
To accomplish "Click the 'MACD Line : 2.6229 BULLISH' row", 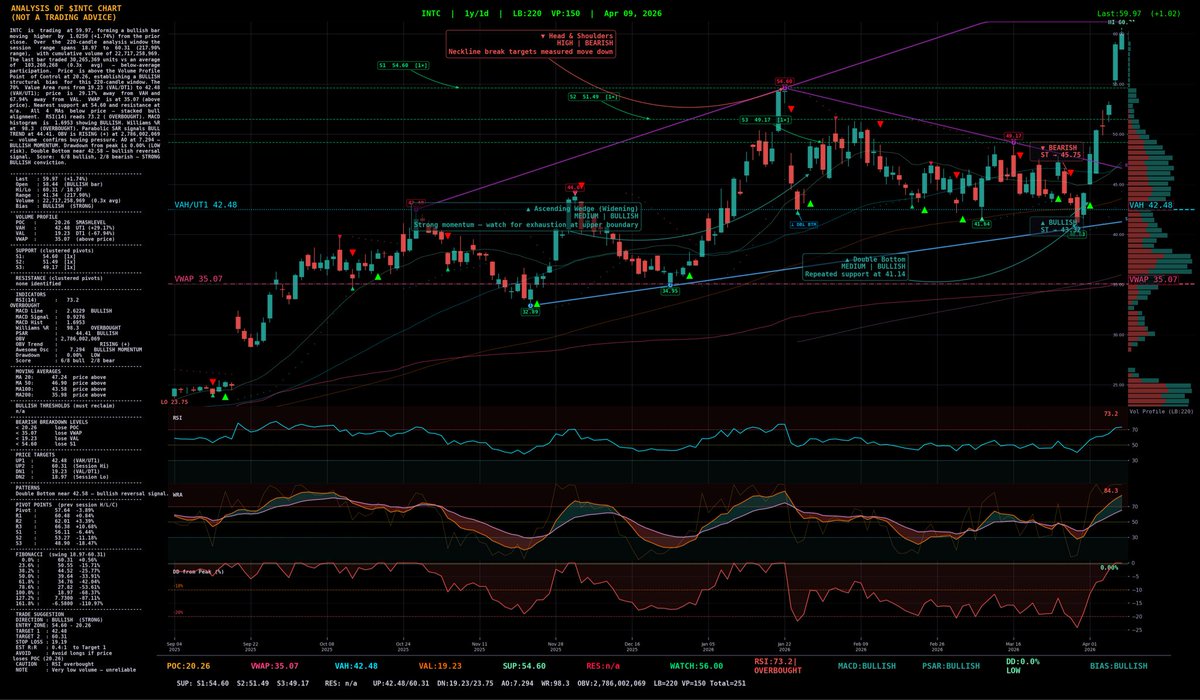I will point(63,311).
